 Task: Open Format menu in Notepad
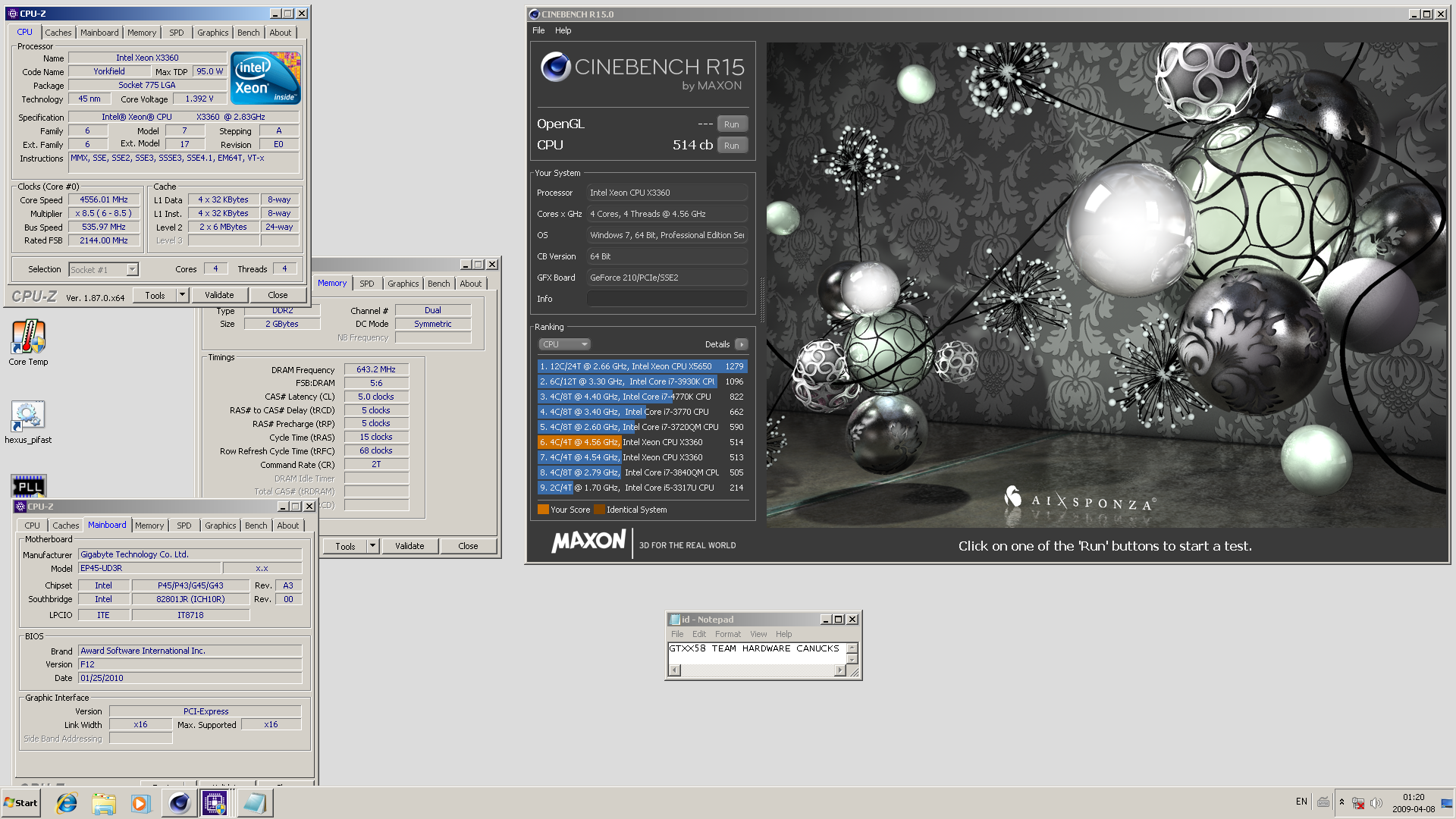pos(728,634)
